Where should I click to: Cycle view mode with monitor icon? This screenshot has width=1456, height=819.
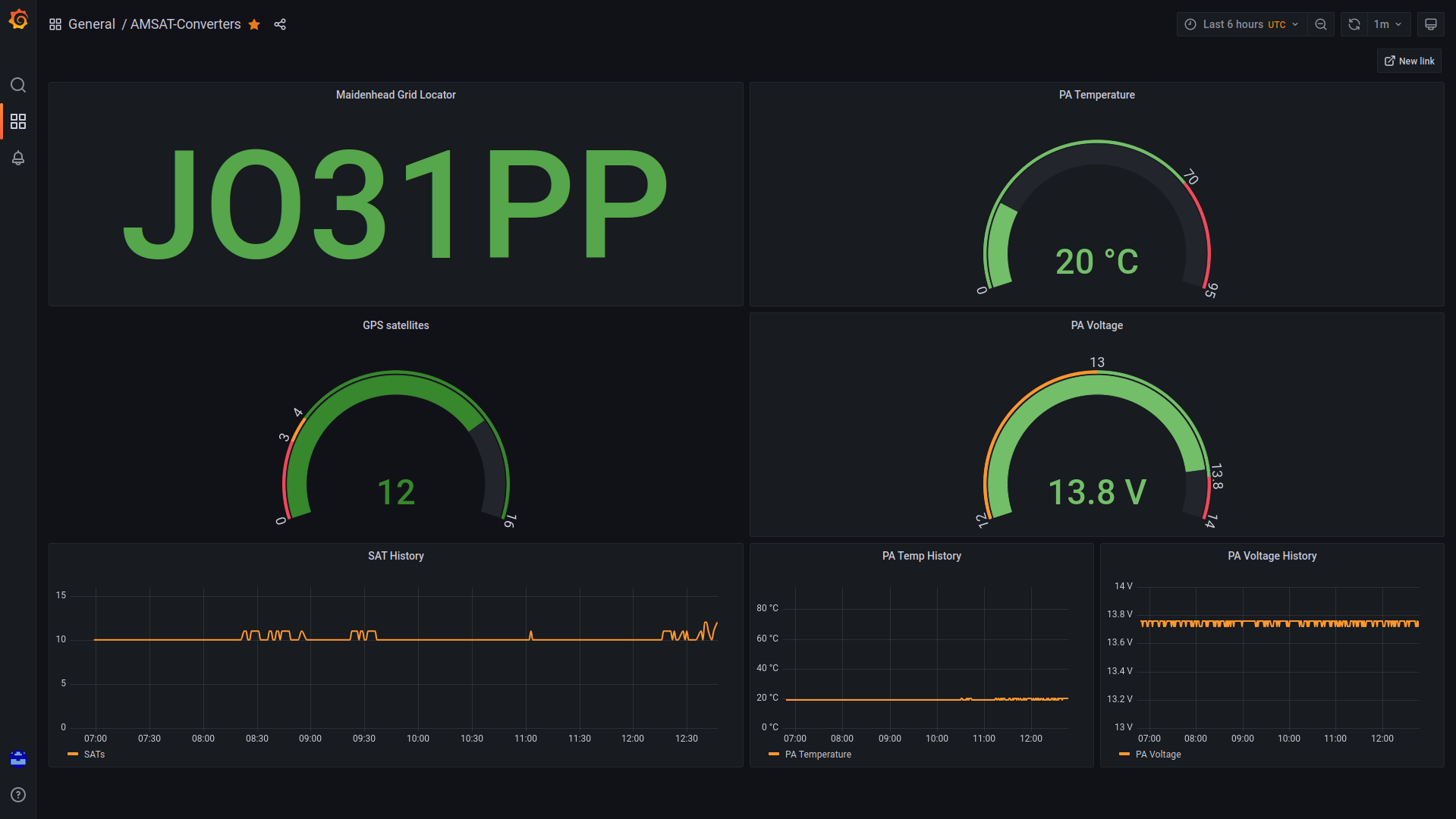coord(1430,24)
